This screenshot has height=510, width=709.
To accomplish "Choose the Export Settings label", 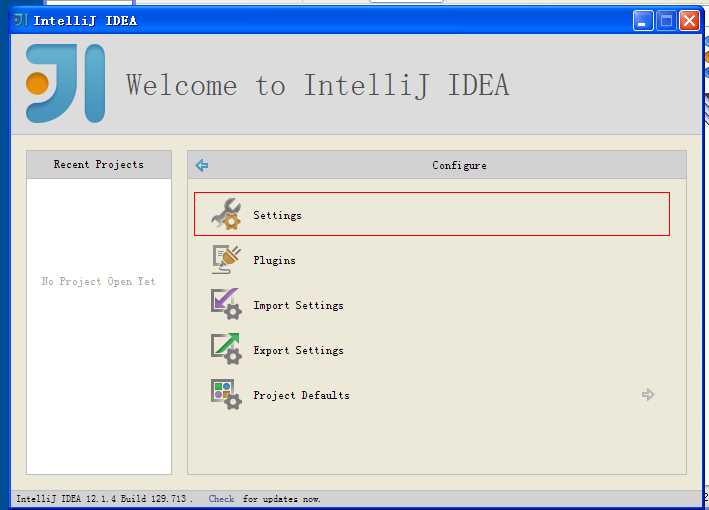I will pos(298,350).
